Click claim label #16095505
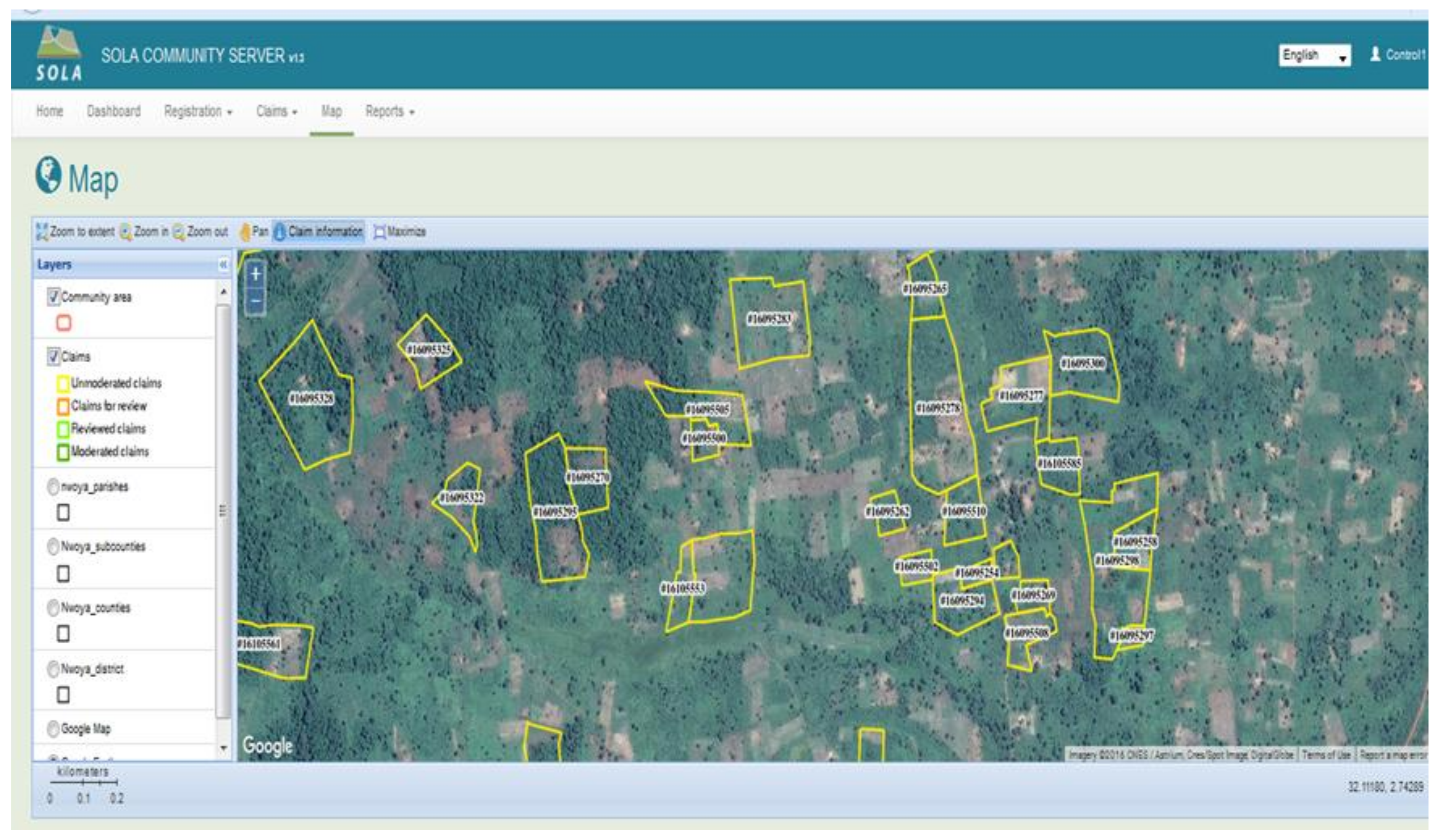The width and height of the screenshot is (1438, 840). [x=707, y=409]
